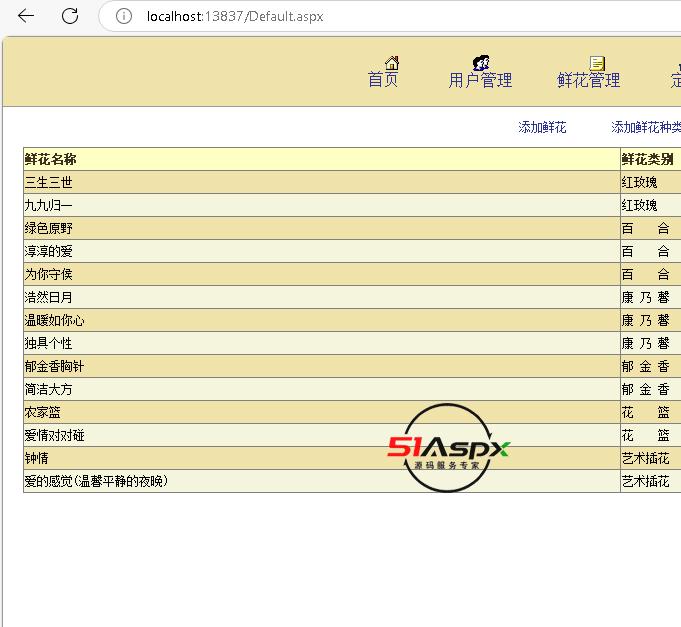Image resolution: width=681 pixels, height=627 pixels.
Task: Click 康乃馨 category in 独具个性 row
Action: [645, 343]
